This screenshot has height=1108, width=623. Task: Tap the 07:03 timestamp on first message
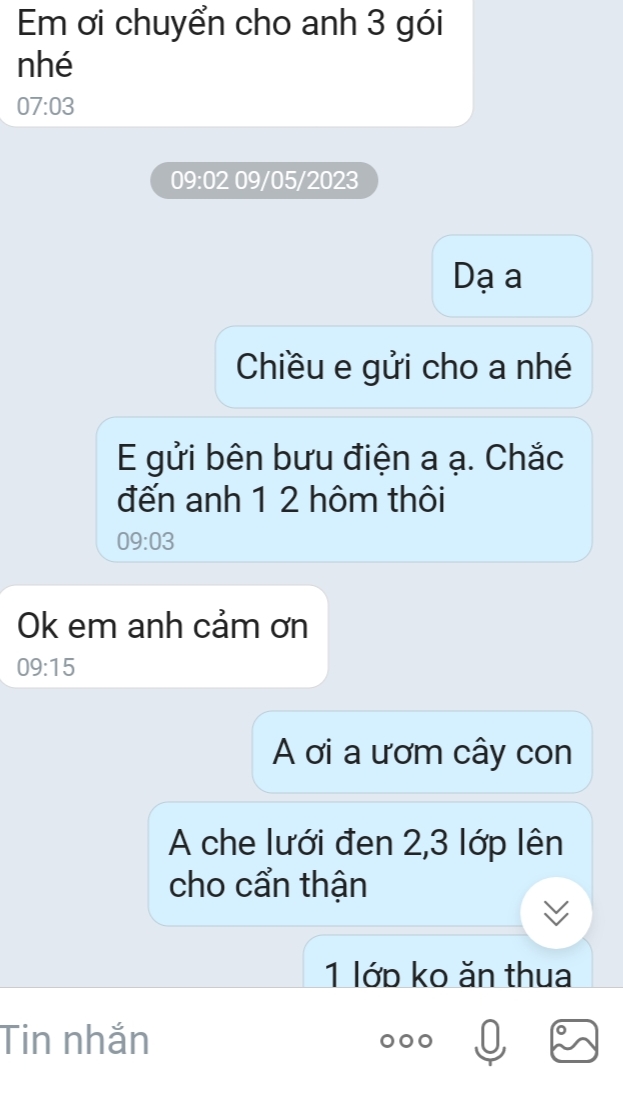(46, 107)
